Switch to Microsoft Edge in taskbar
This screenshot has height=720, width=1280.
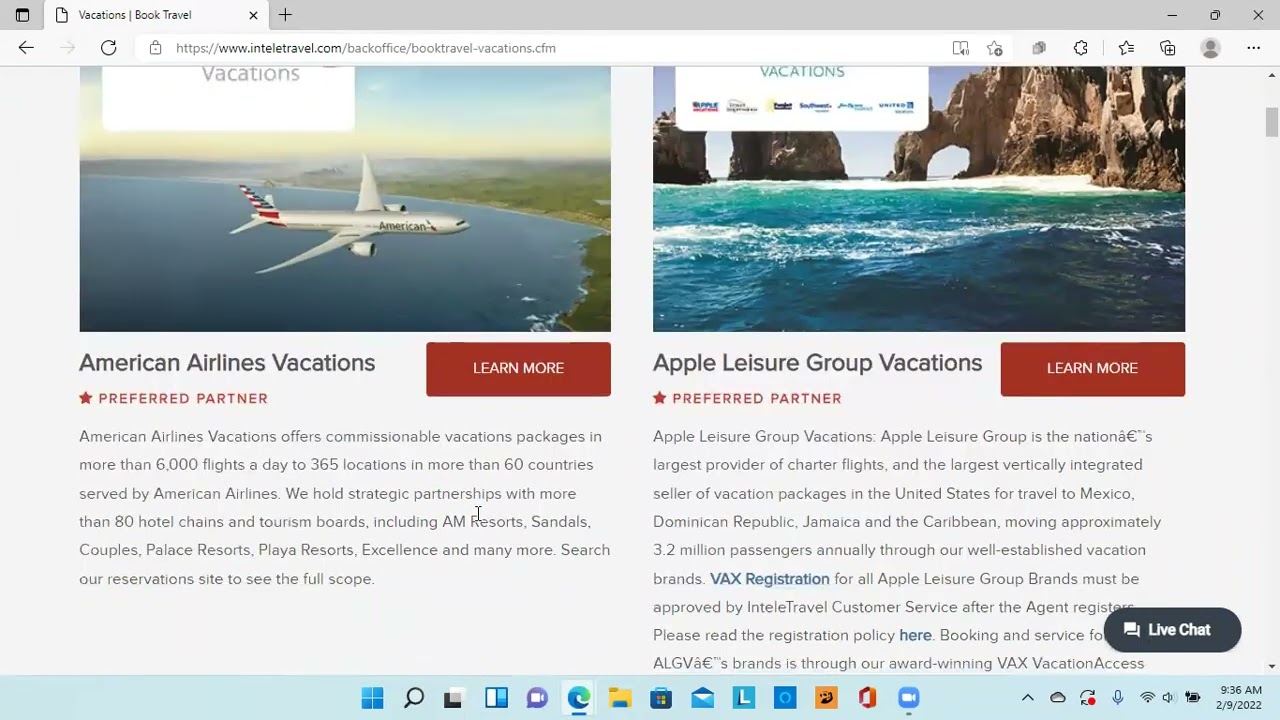(x=579, y=698)
